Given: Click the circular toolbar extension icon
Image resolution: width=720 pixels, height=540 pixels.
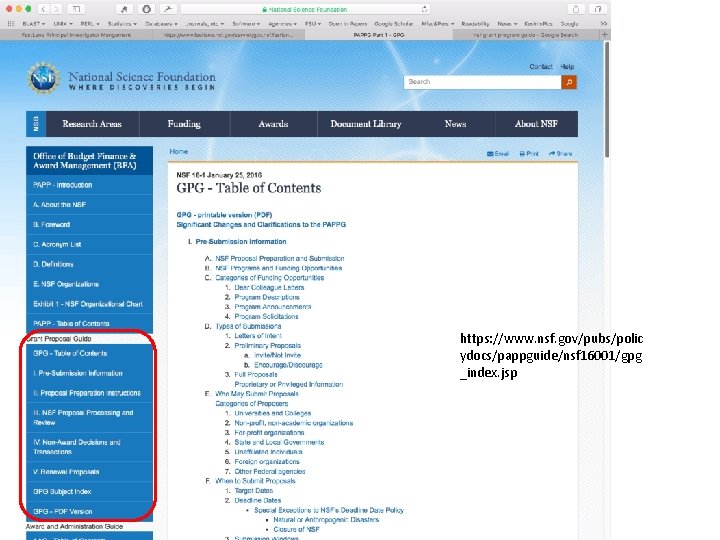Looking at the screenshot, I should click(x=146, y=9).
